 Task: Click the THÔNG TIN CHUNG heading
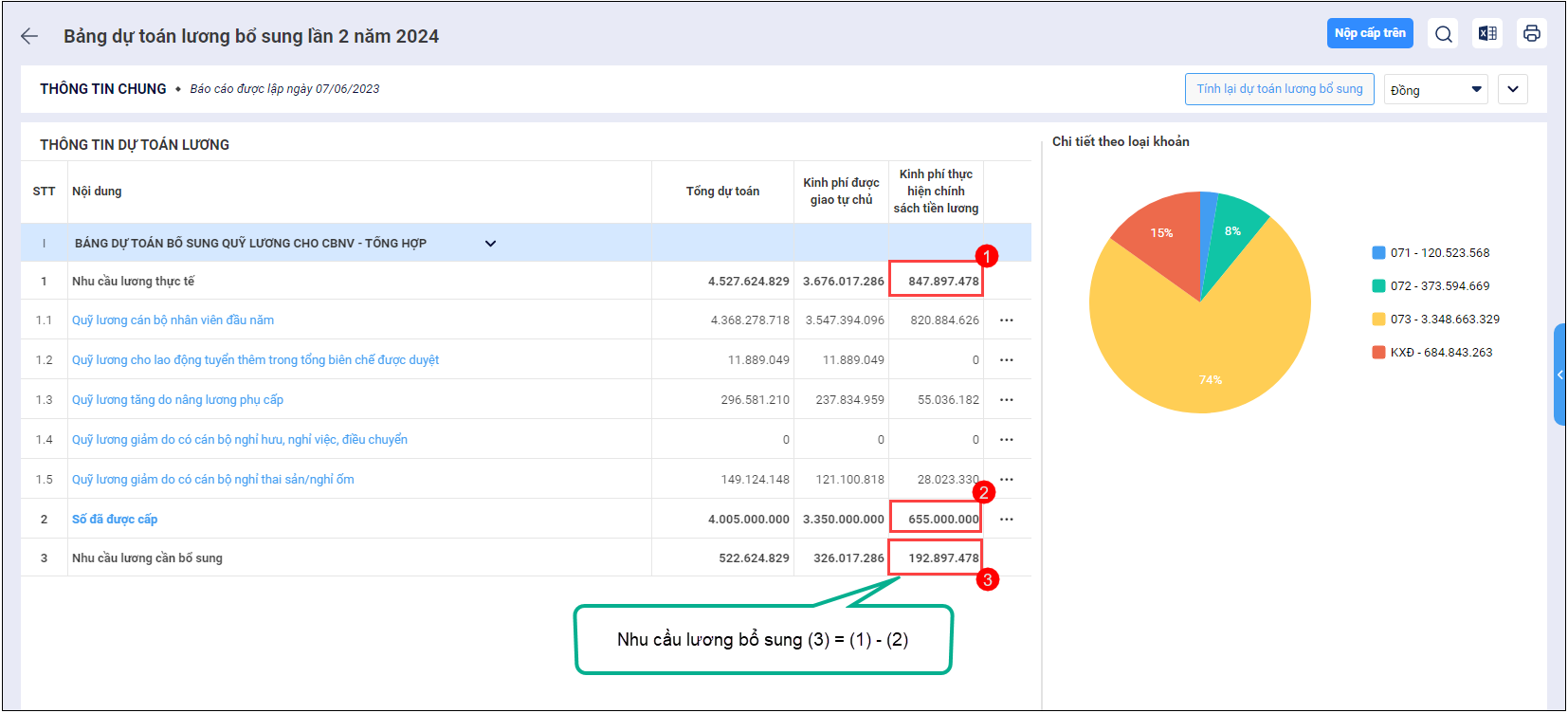coord(103,89)
